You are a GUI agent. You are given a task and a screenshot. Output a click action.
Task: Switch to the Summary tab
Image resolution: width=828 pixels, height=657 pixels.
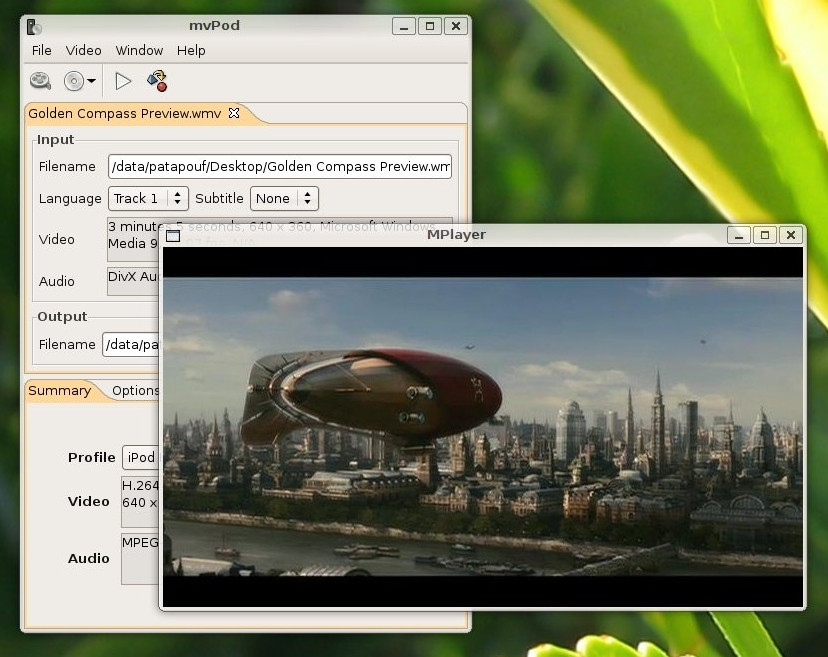pos(60,390)
